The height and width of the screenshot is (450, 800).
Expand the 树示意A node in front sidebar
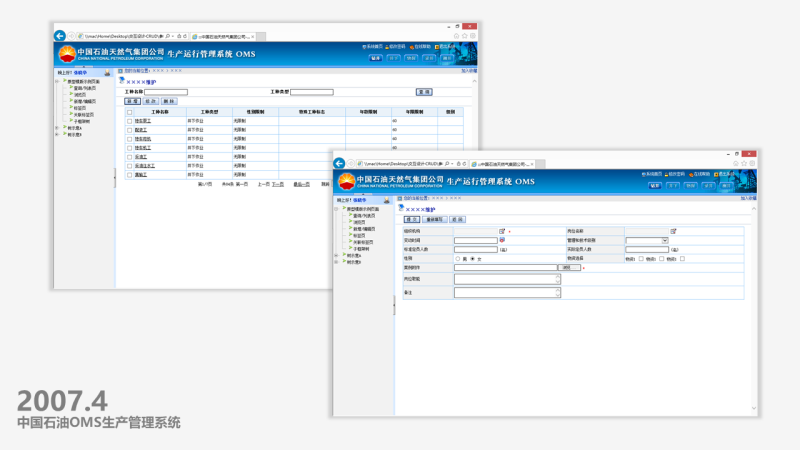tap(337, 255)
